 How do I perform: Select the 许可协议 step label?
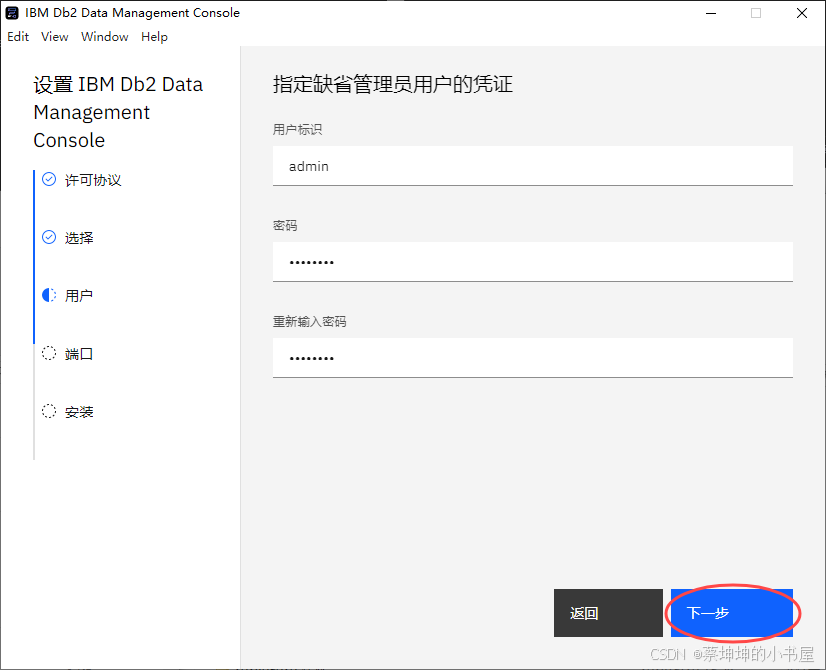(93, 180)
